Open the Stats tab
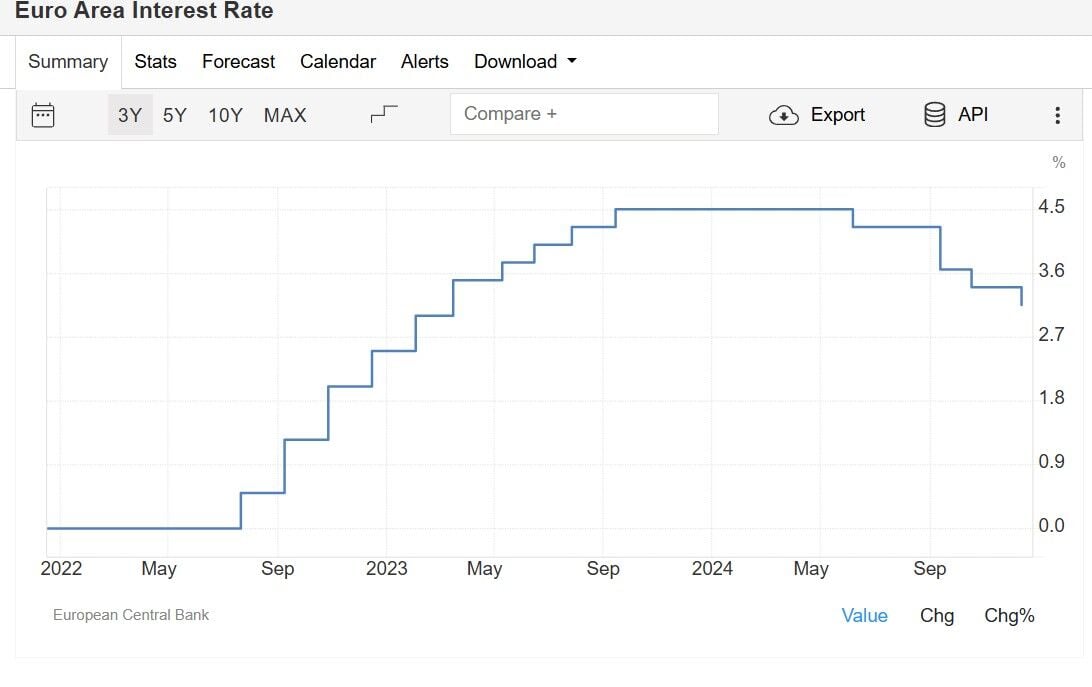 [155, 61]
